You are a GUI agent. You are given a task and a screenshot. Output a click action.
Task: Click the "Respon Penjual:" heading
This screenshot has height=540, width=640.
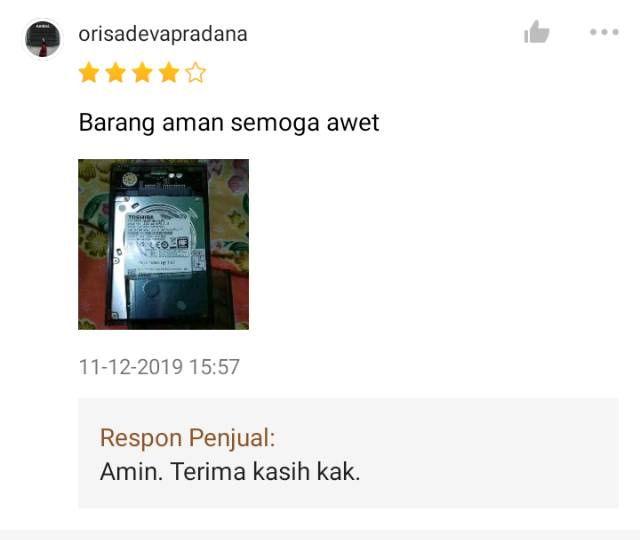coord(188,438)
